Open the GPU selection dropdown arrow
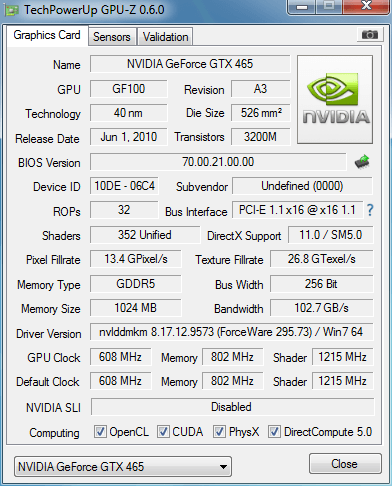 [223, 467]
